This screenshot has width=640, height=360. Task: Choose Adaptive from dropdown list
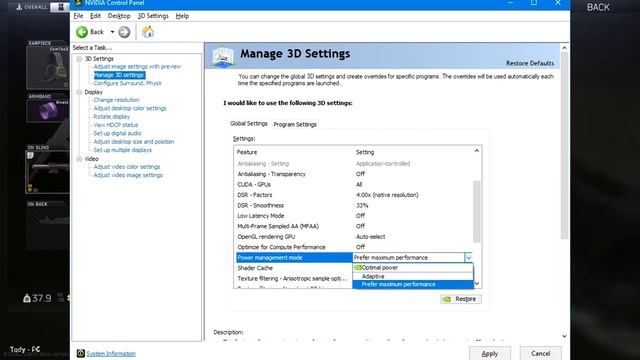coord(413,276)
